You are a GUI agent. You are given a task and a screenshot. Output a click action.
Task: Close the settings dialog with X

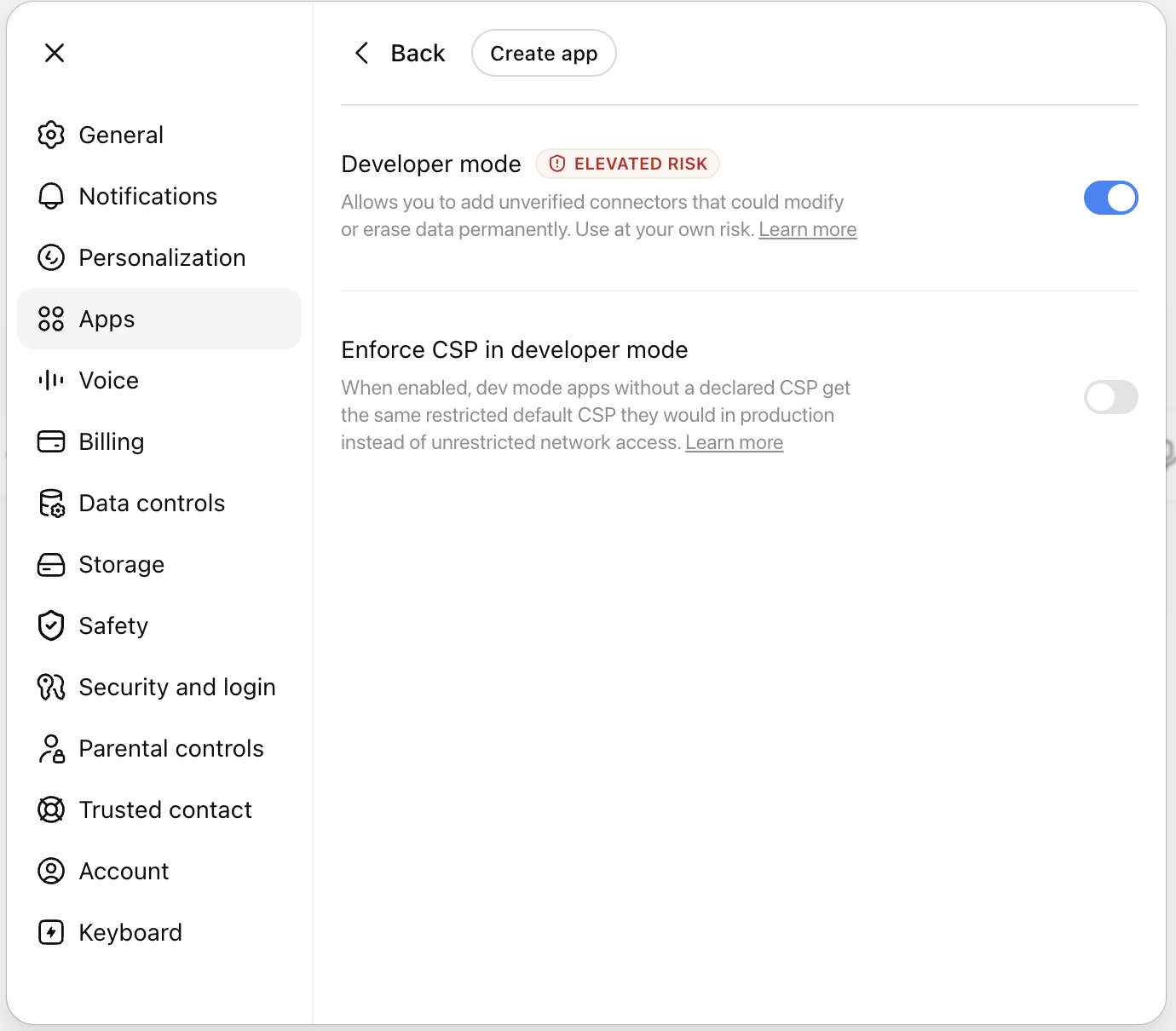tap(55, 53)
